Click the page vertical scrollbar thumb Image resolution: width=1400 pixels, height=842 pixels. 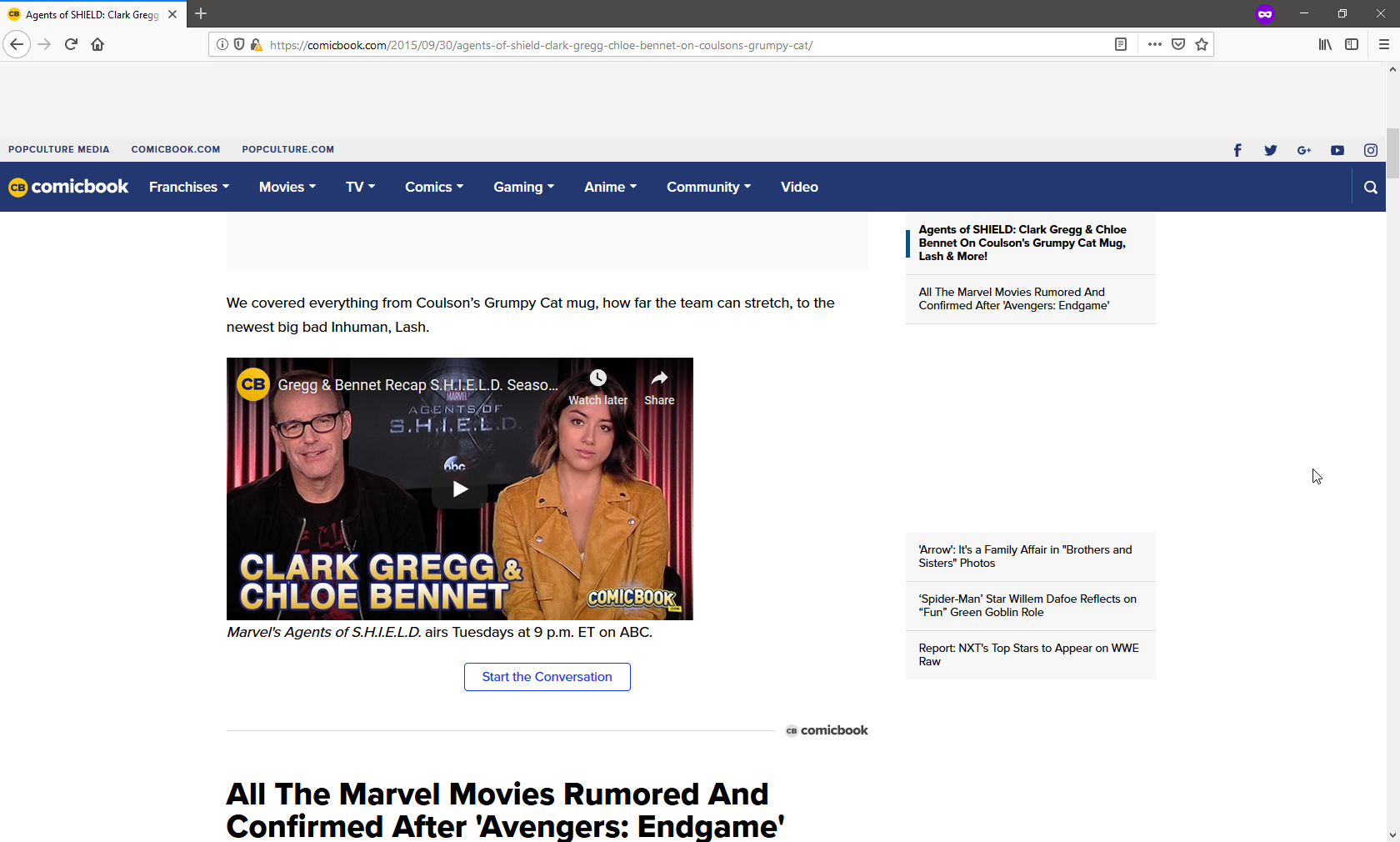point(1392,153)
